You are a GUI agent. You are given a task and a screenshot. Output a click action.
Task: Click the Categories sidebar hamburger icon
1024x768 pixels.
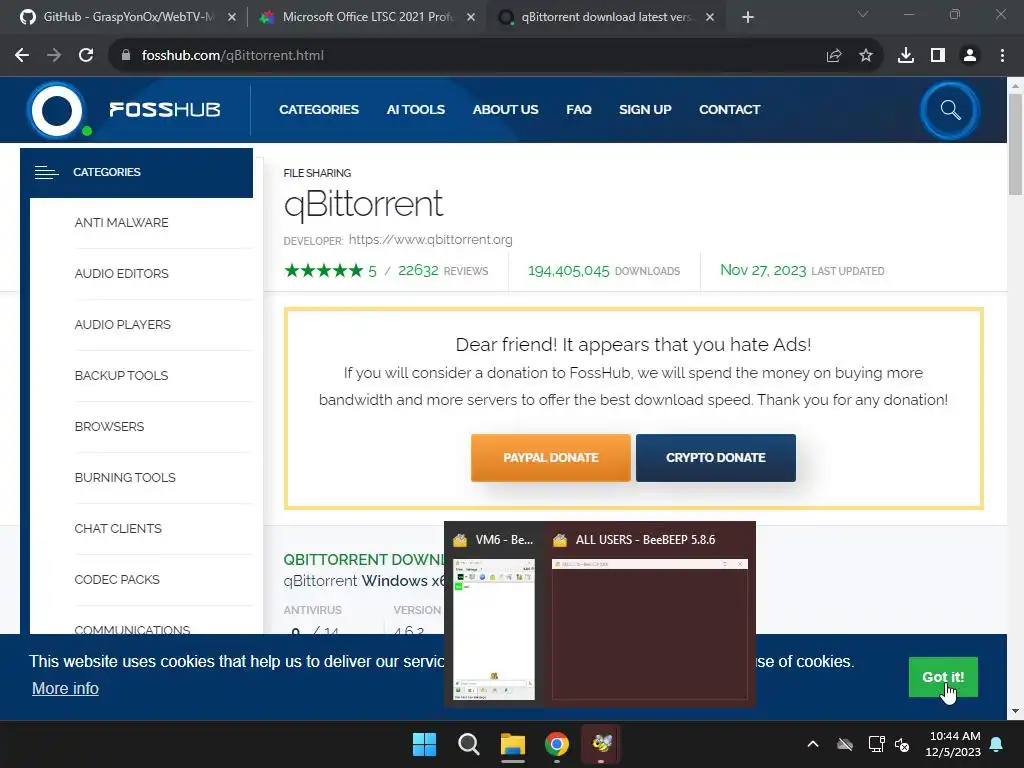pos(46,172)
